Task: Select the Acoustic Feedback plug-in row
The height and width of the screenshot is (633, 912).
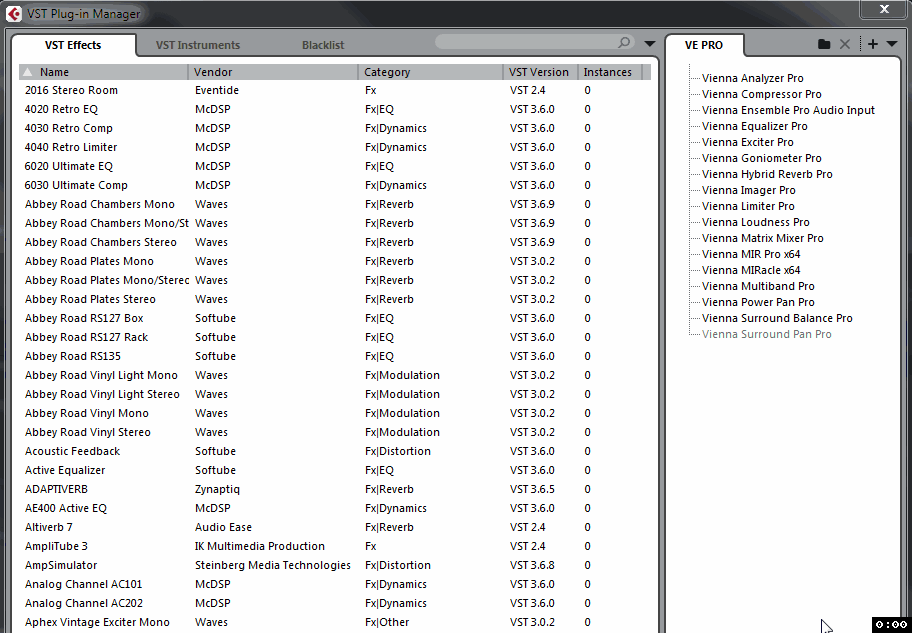Action: 334,451
